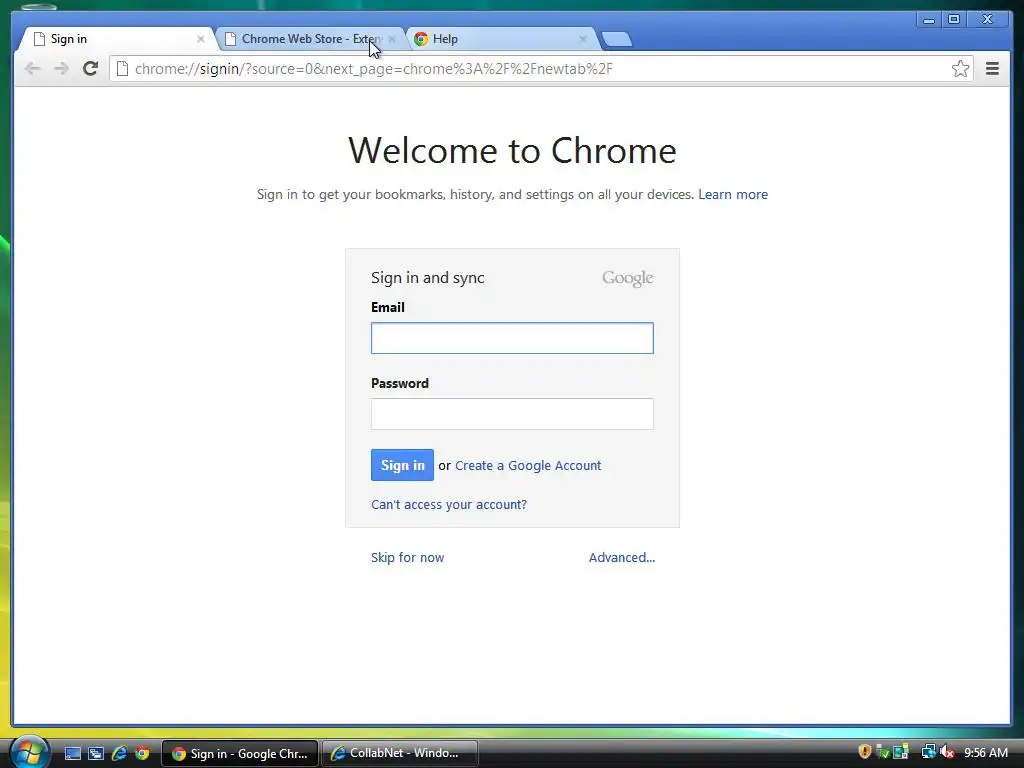This screenshot has width=1024, height=768.
Task: Click the page icon in the address bar
Action: [122, 69]
